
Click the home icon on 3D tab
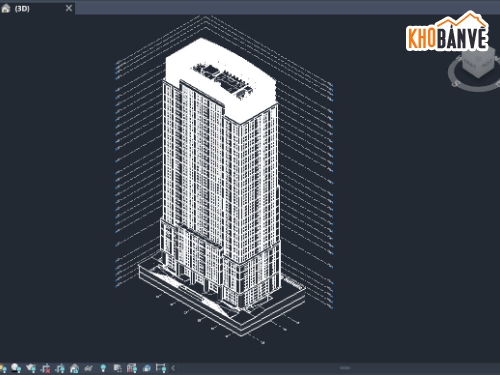pyautogui.click(x=5, y=8)
